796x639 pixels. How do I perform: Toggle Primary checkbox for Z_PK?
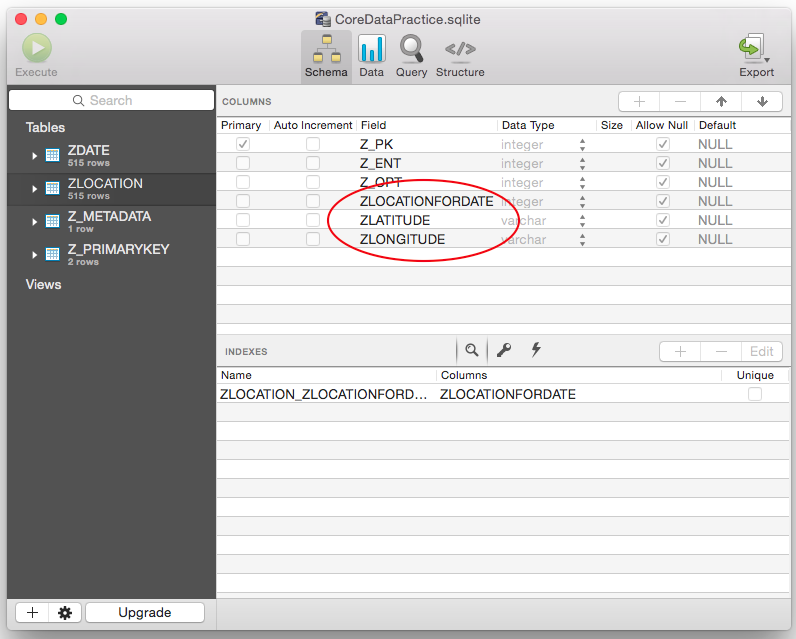coord(243,144)
